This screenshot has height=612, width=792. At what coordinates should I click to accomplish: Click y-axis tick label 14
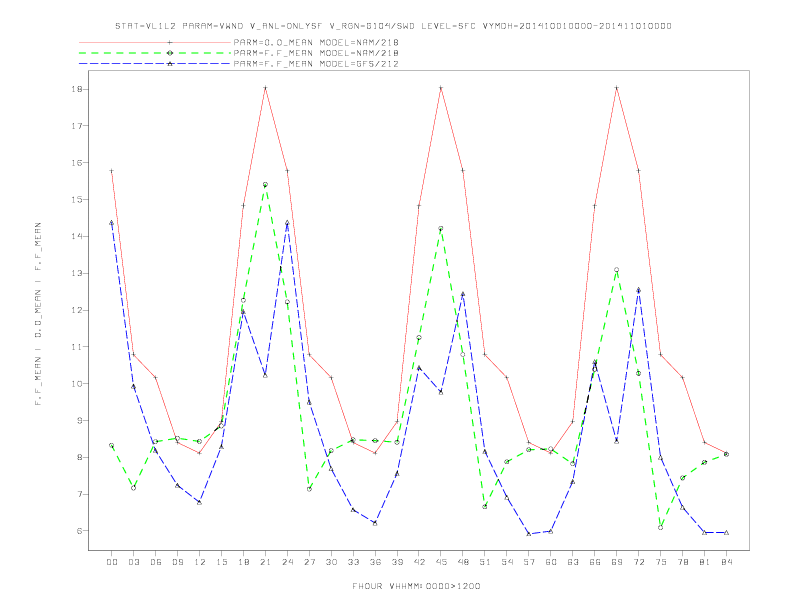[76, 236]
